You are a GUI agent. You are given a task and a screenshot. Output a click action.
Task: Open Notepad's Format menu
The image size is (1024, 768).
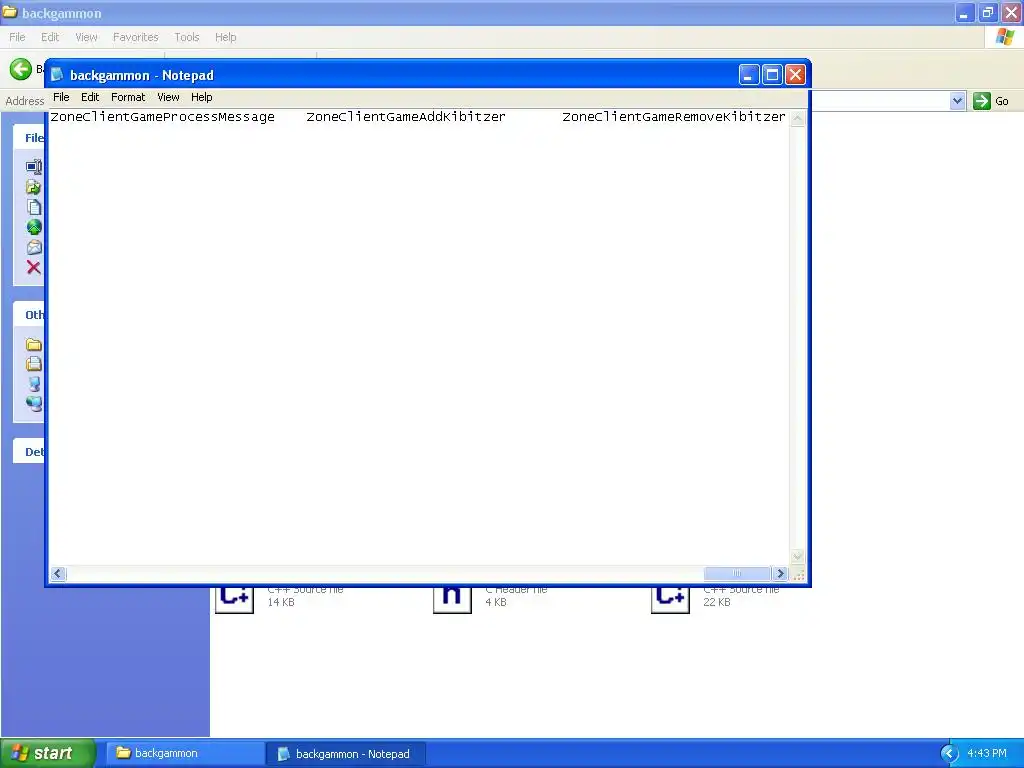pyautogui.click(x=128, y=97)
